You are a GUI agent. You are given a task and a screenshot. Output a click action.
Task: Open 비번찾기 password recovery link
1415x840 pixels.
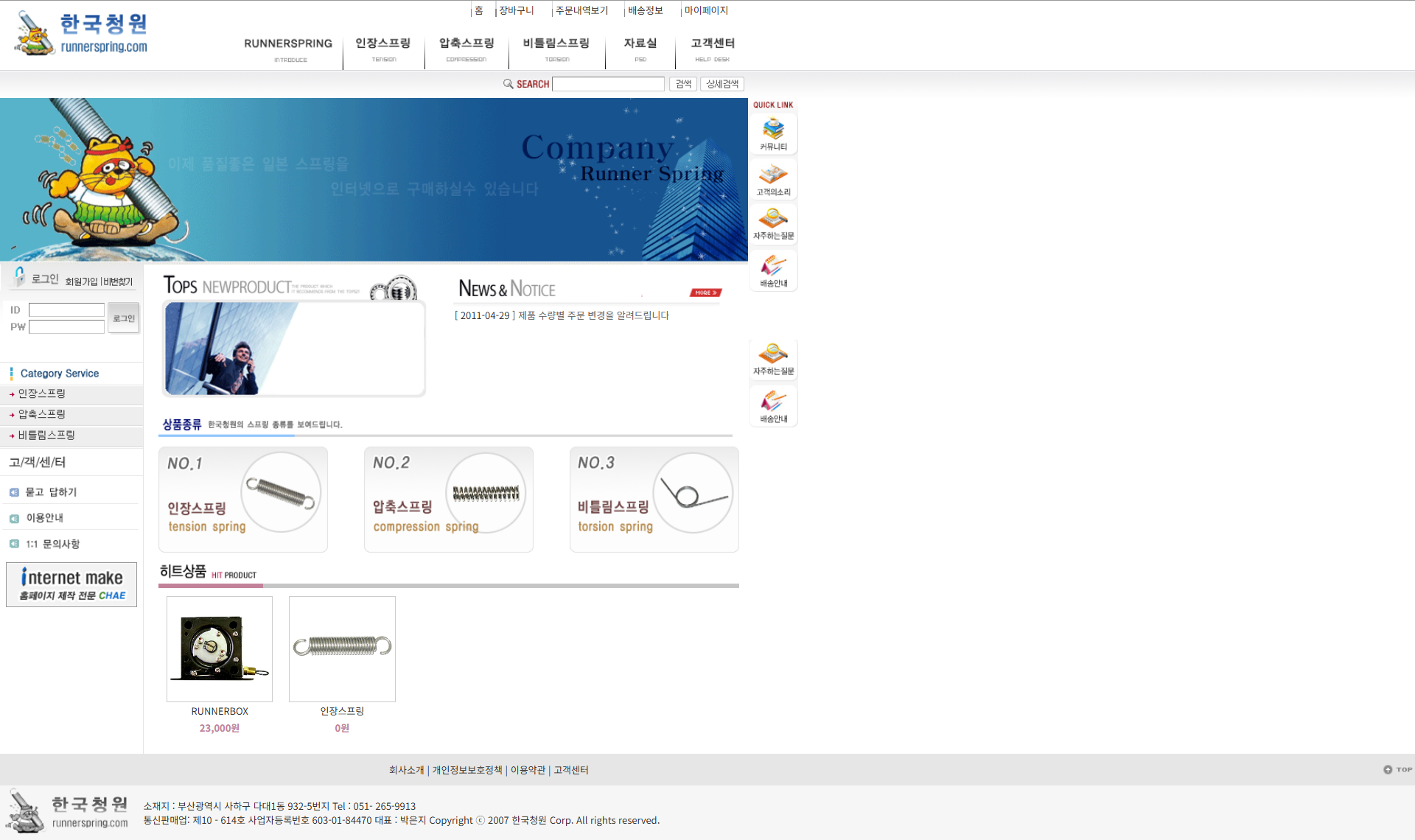pyautogui.click(x=118, y=281)
